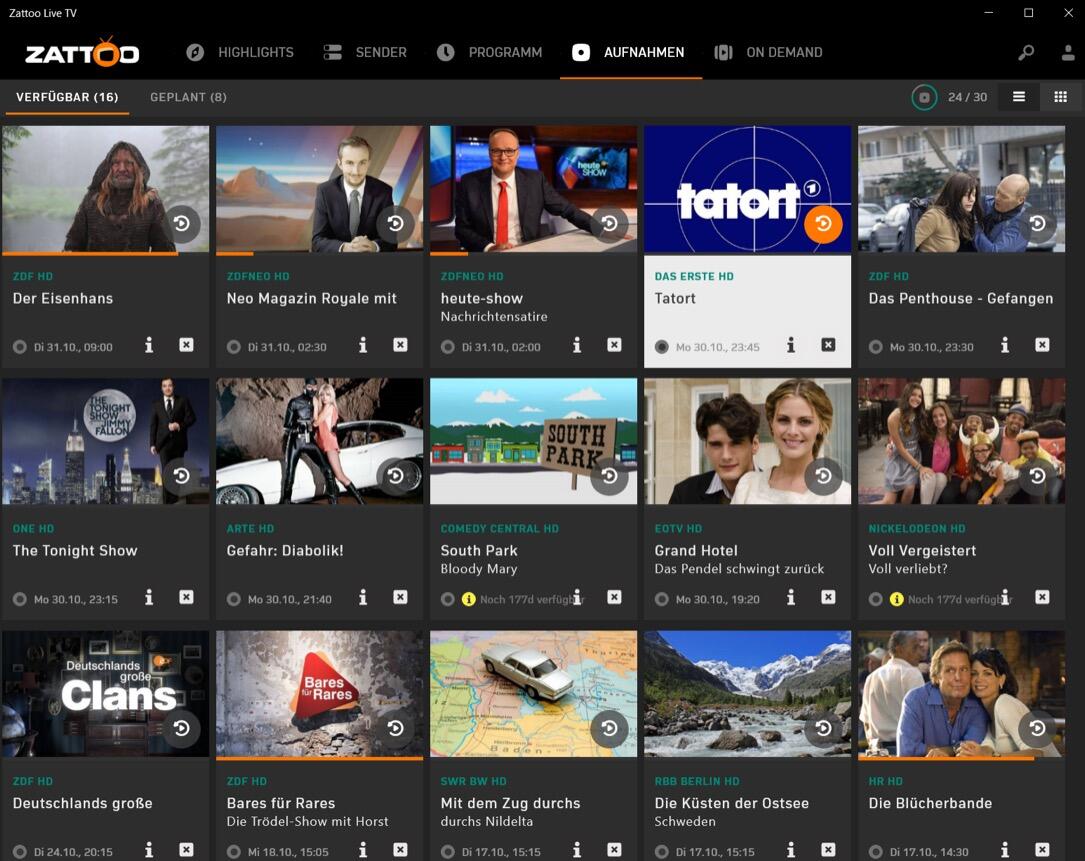Click the replay icon on Tatort thumbnail
This screenshot has height=861, width=1085.
823,224
